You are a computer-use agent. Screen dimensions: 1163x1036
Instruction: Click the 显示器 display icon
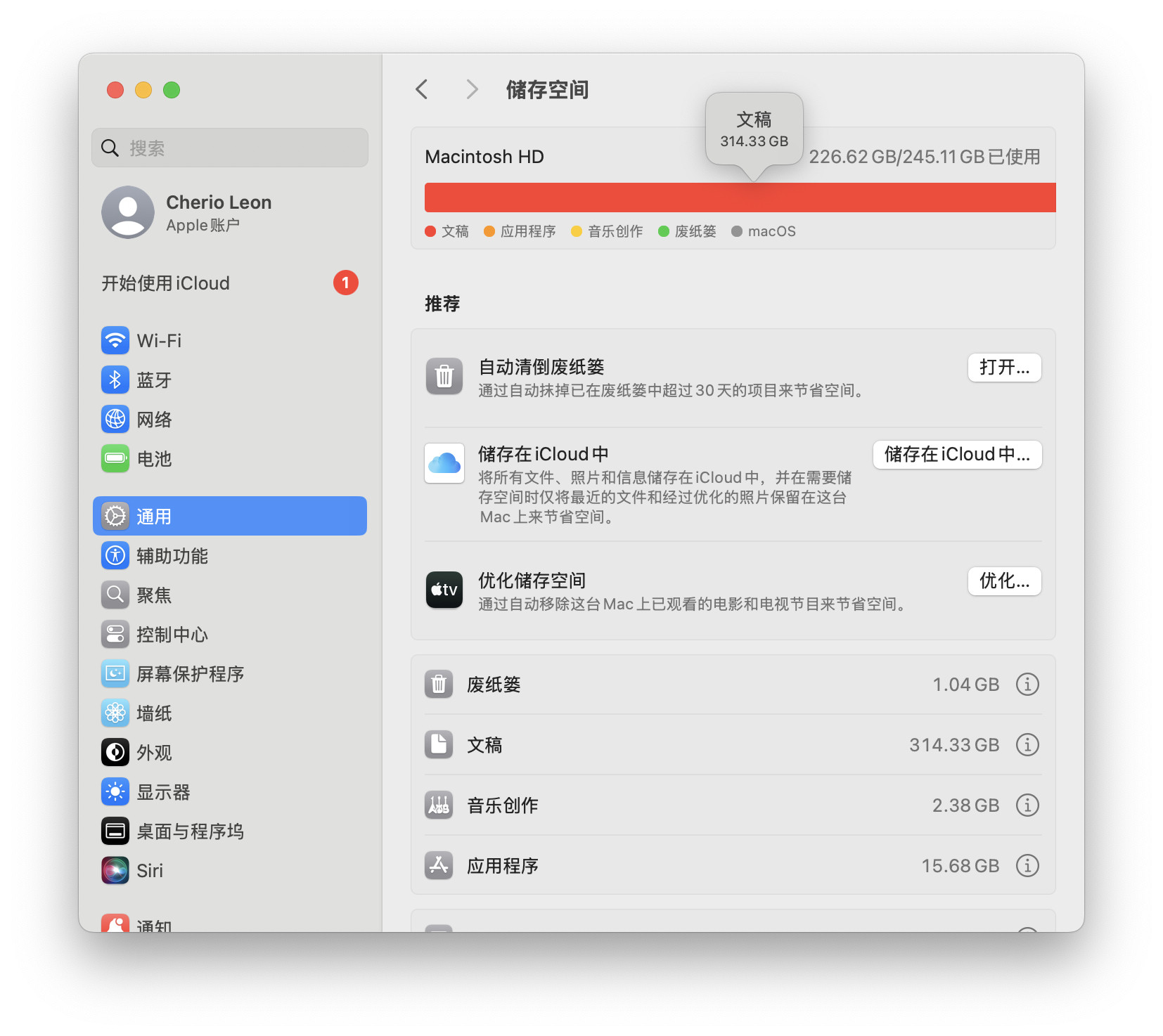tap(115, 792)
